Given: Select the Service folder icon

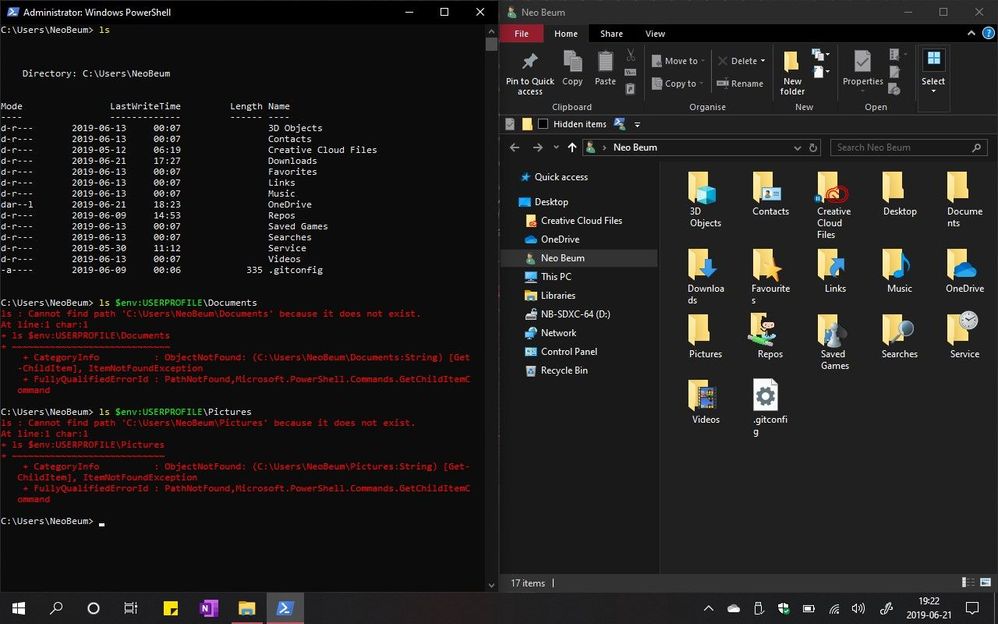Looking at the screenshot, I should (962, 329).
